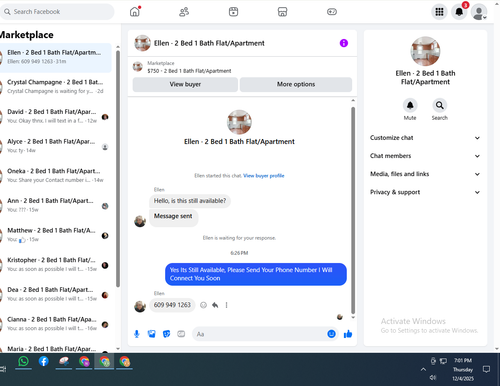
Task: Click listing photo in right info panel
Action: [x=425, y=51]
